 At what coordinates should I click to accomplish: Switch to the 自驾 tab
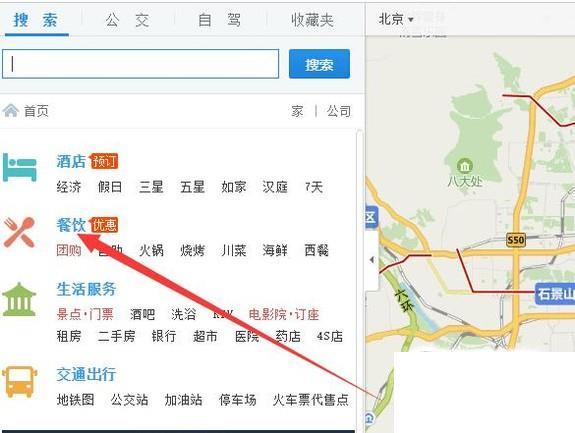pyautogui.click(x=219, y=20)
